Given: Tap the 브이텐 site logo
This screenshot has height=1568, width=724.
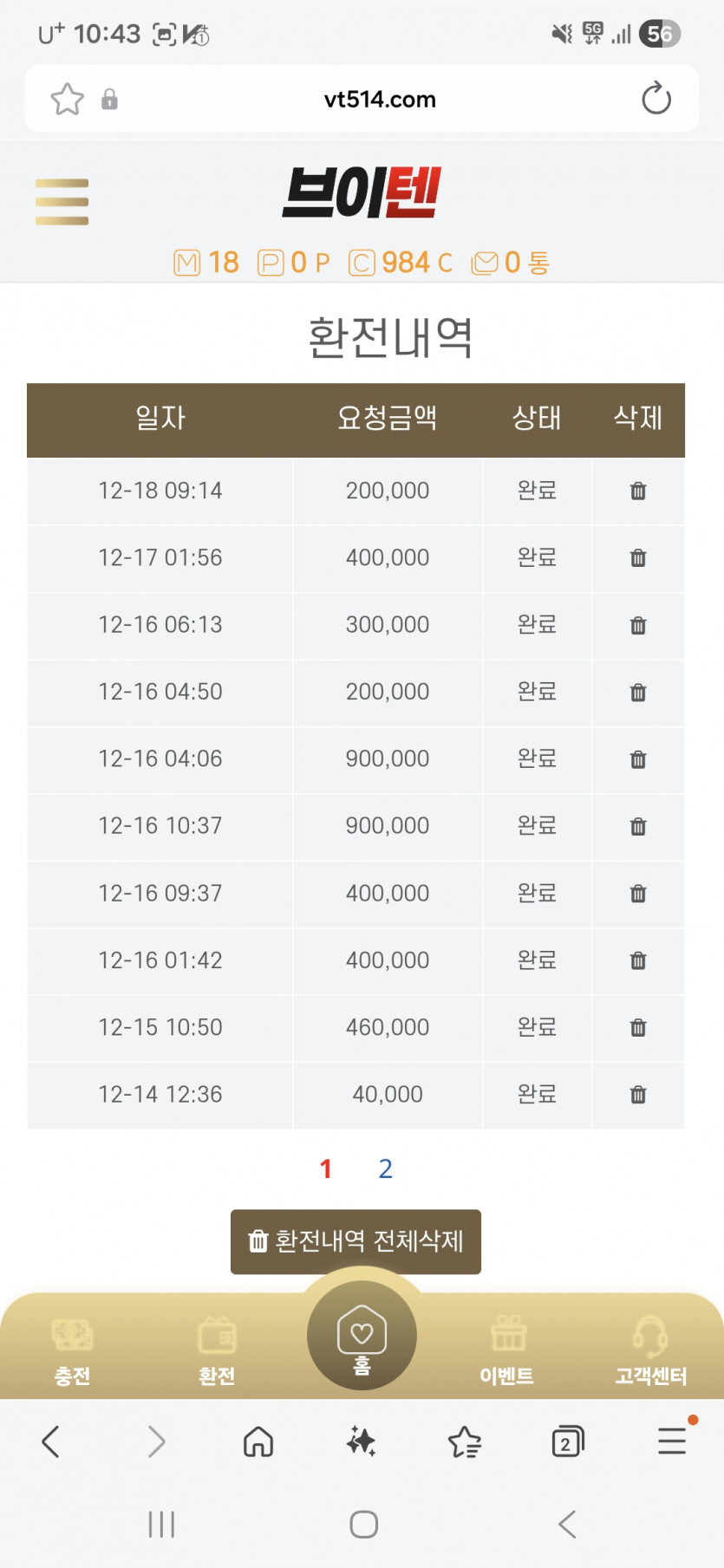Looking at the screenshot, I should click(362, 192).
